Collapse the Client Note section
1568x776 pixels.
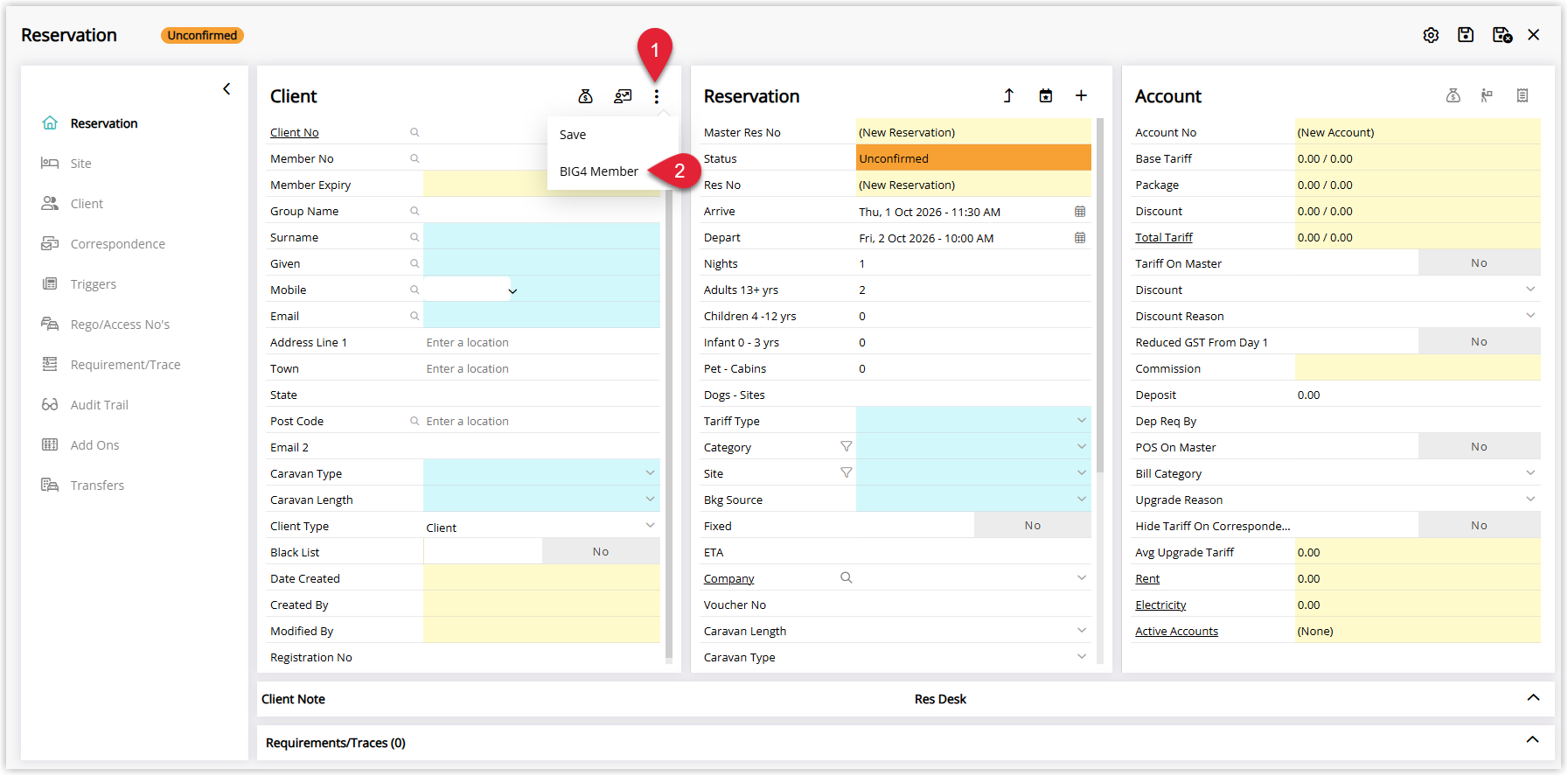point(1533,698)
